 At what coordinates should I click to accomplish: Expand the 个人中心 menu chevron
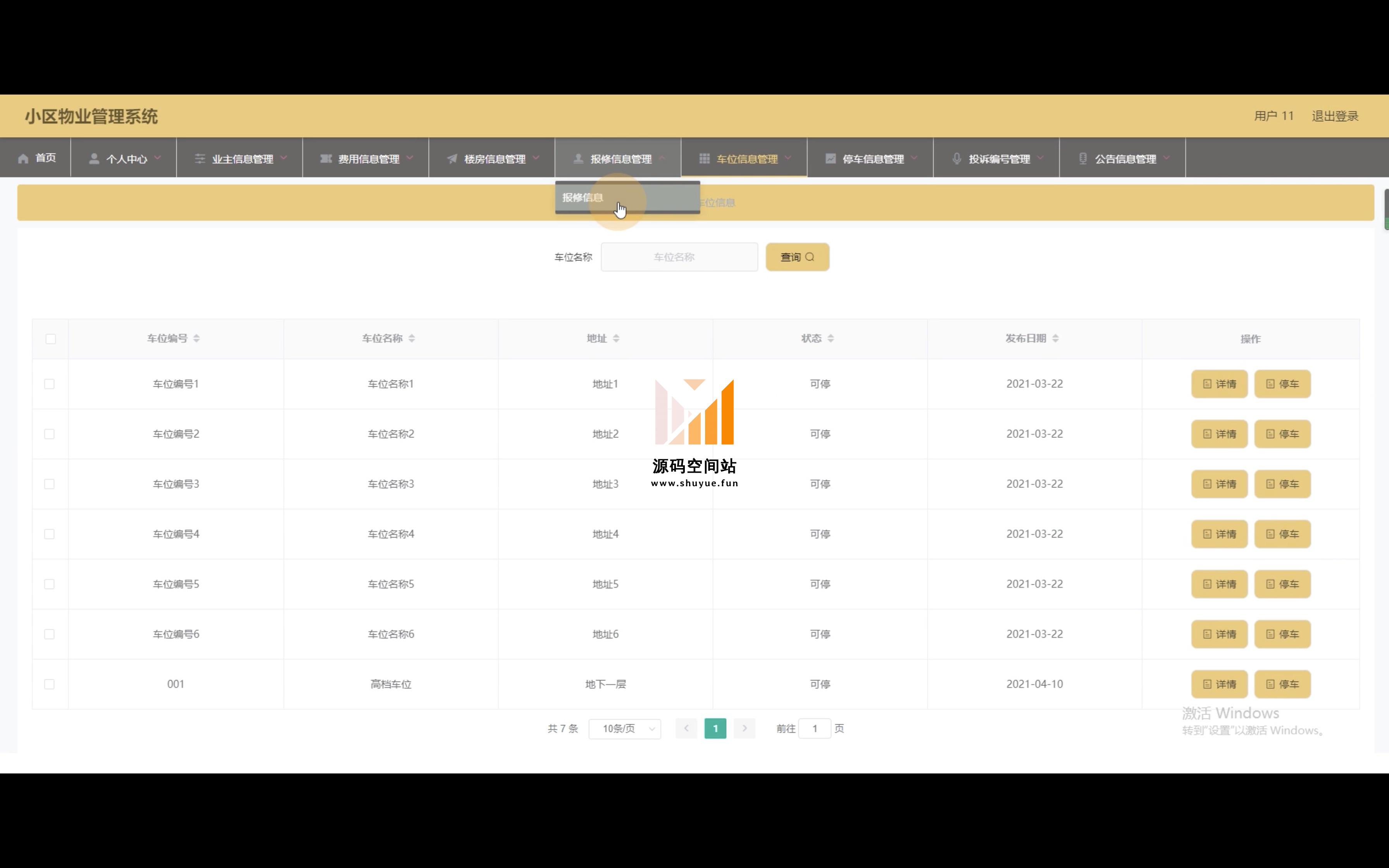[x=157, y=158]
